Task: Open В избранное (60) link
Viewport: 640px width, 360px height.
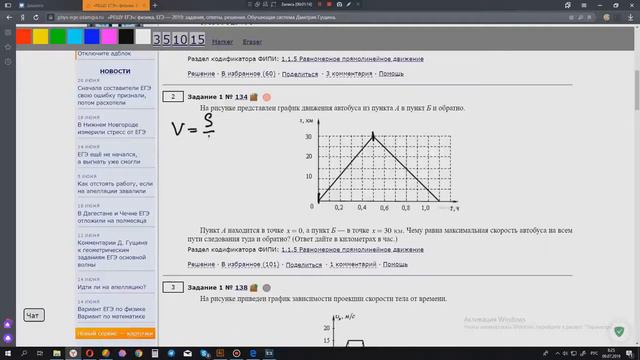Action: [249, 74]
